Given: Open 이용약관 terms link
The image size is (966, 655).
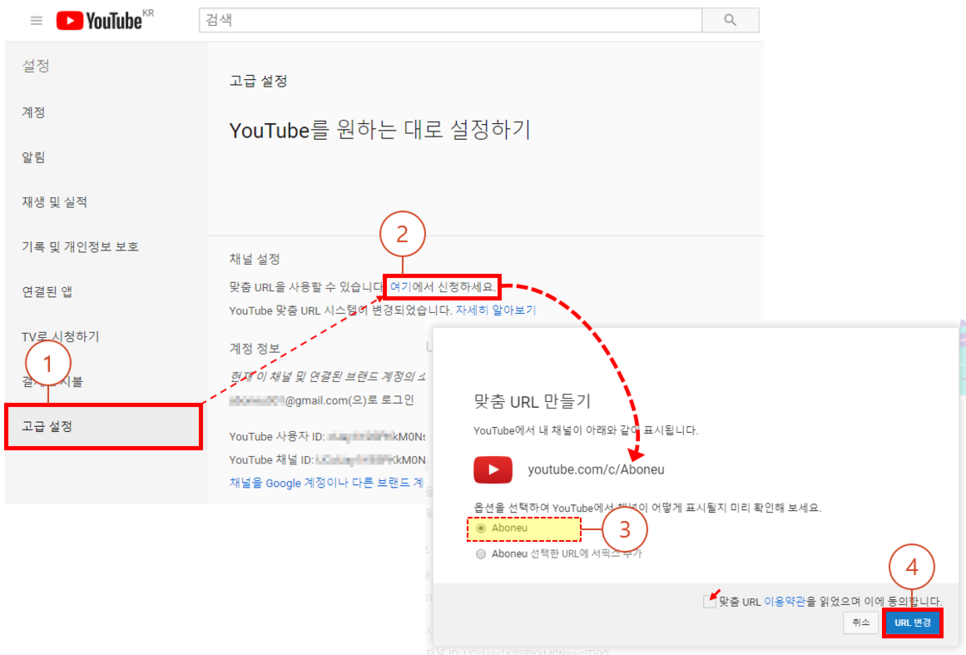Looking at the screenshot, I should click(784, 601).
